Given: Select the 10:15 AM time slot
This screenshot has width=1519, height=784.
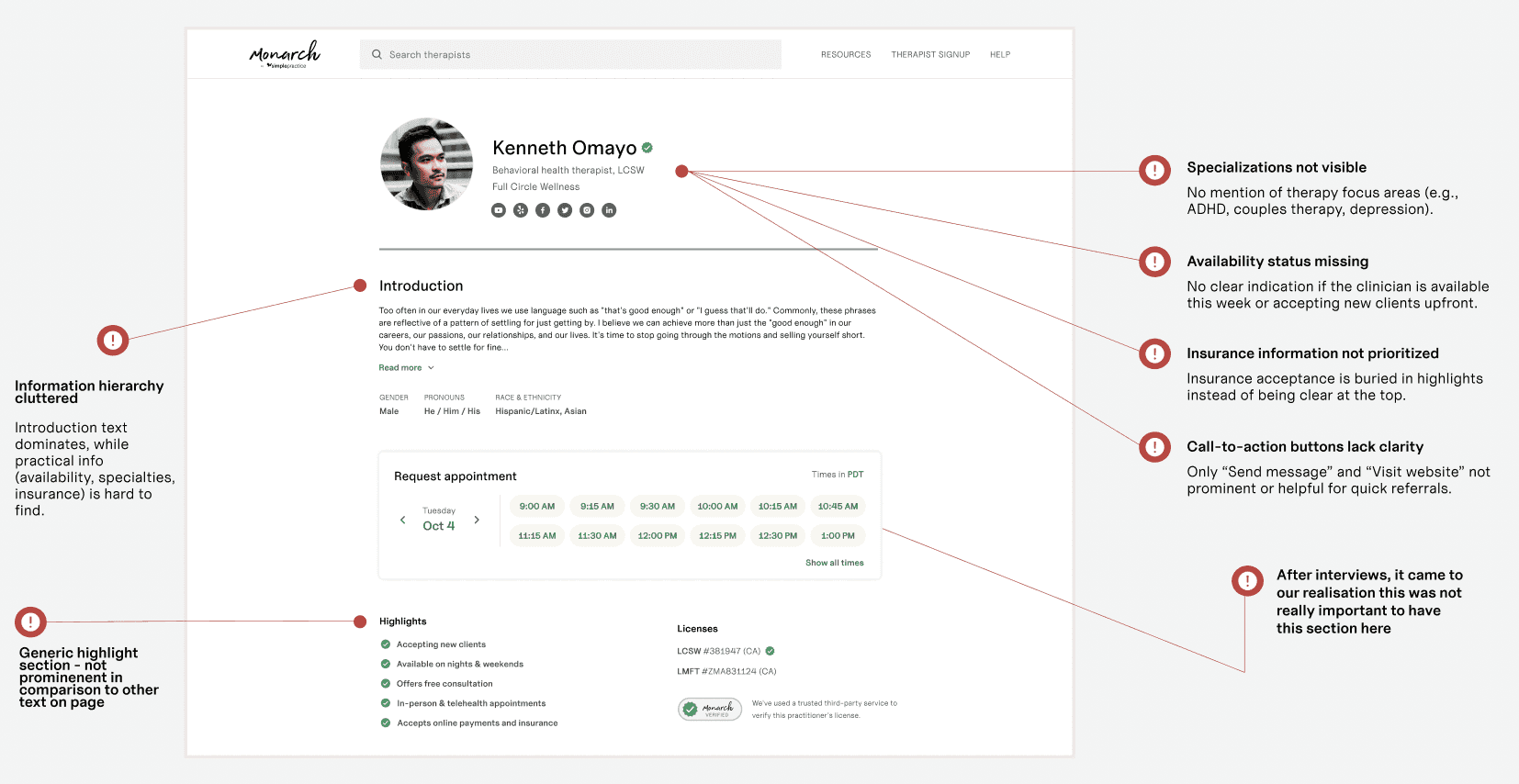Looking at the screenshot, I should coord(778,506).
